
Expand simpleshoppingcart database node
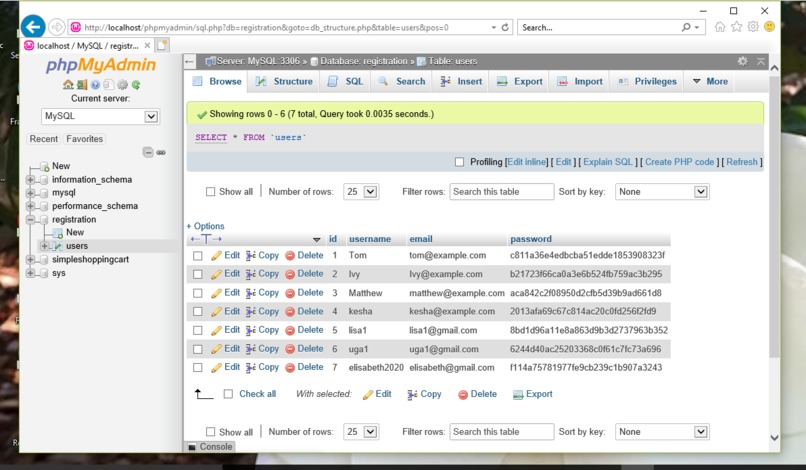coord(30,260)
